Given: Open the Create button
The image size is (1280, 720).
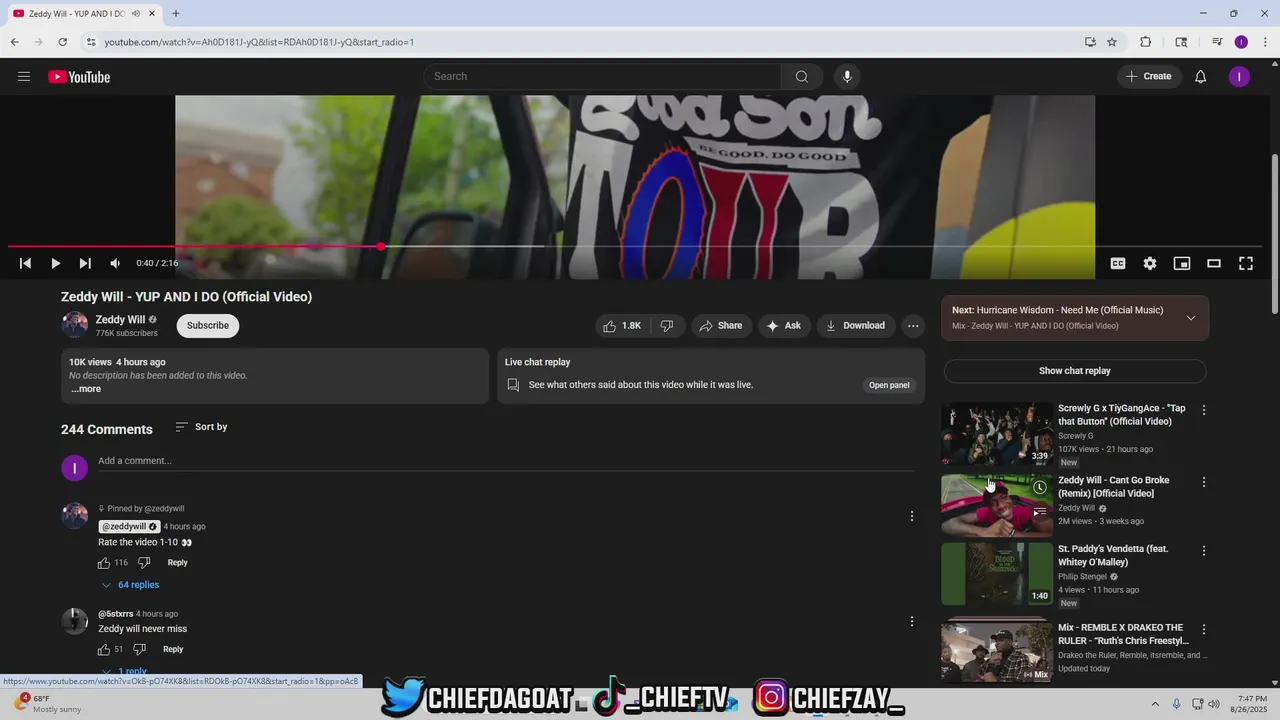Looking at the screenshot, I should pyautogui.click(x=1149, y=77).
